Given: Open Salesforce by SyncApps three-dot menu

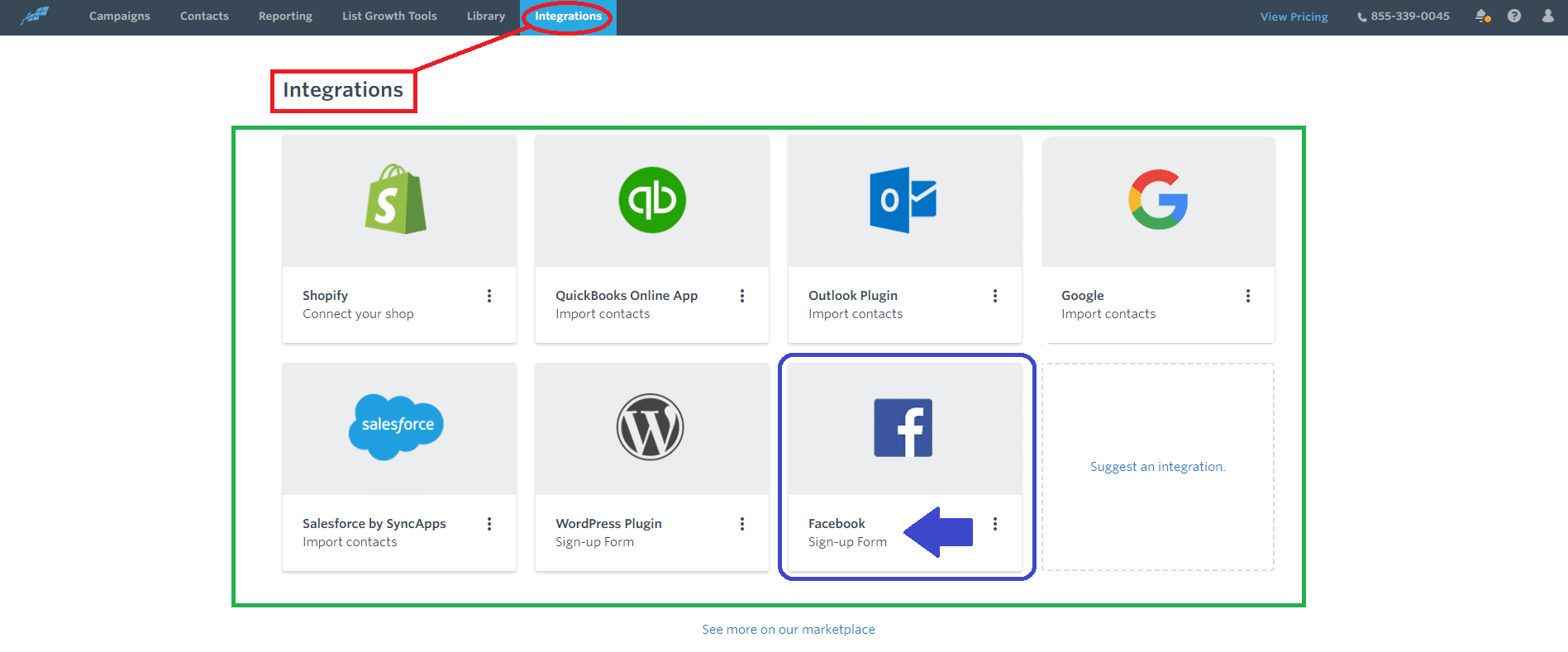Looking at the screenshot, I should coord(489,524).
